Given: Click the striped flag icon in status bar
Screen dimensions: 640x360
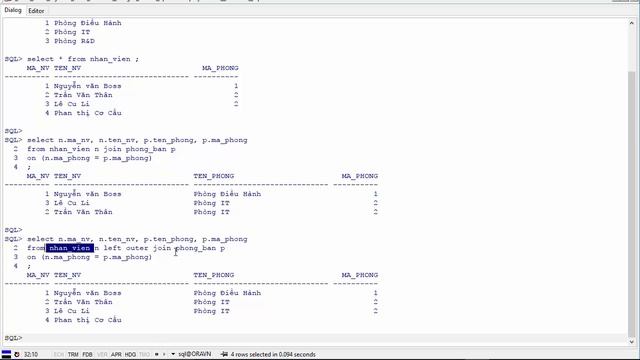Looking at the screenshot, I should pos(6,354).
